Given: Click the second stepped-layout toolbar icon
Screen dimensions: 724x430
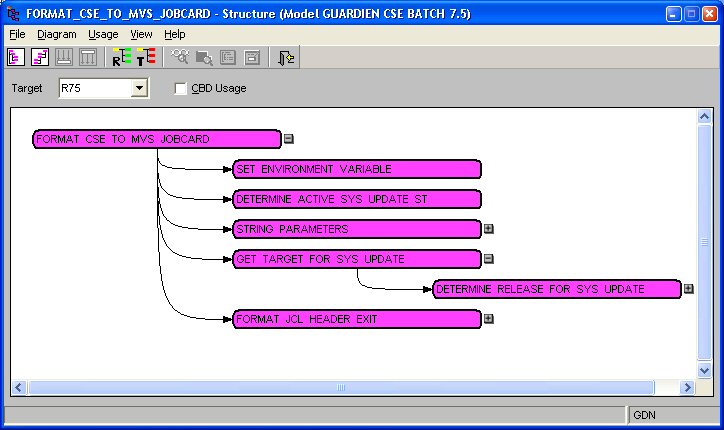Looking at the screenshot, I should click(x=40, y=58).
